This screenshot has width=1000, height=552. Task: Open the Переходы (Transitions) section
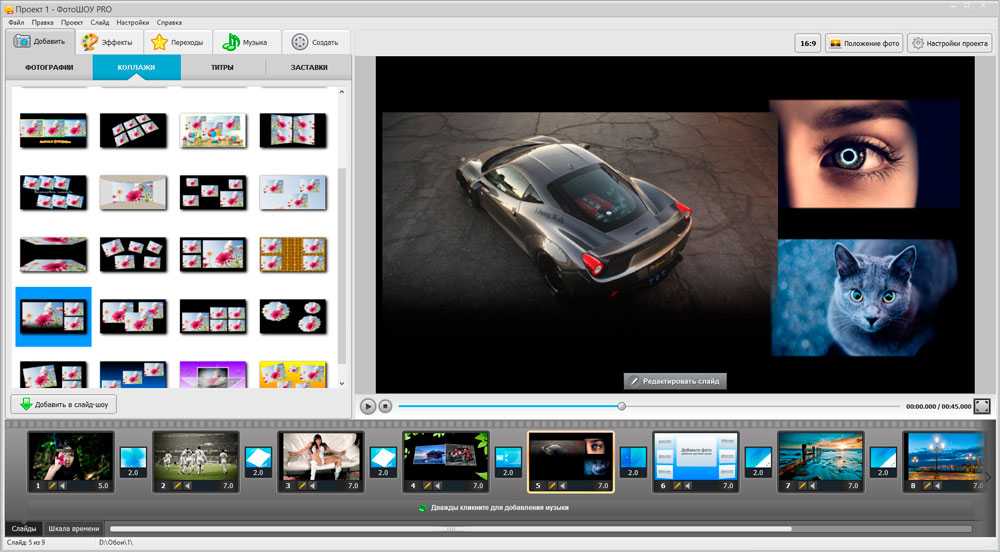point(177,42)
